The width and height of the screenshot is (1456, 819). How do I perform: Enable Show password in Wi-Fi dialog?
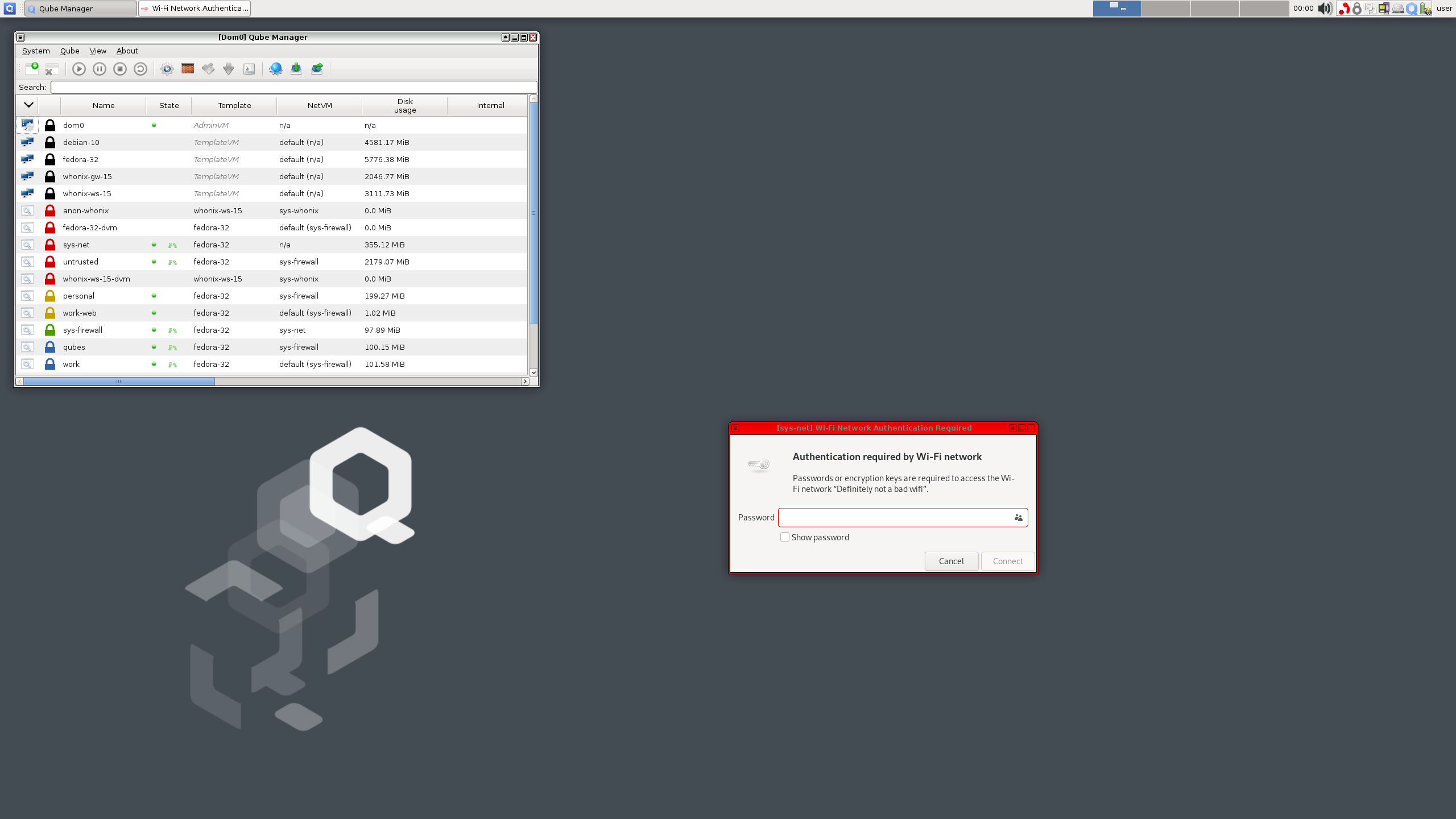pyautogui.click(x=785, y=537)
